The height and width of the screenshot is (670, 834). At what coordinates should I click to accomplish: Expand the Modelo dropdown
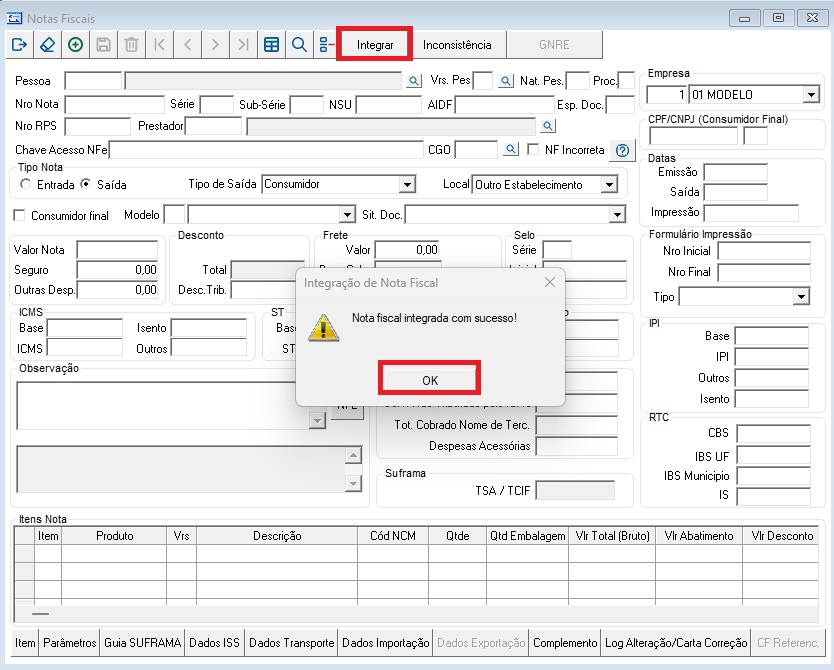[347, 215]
